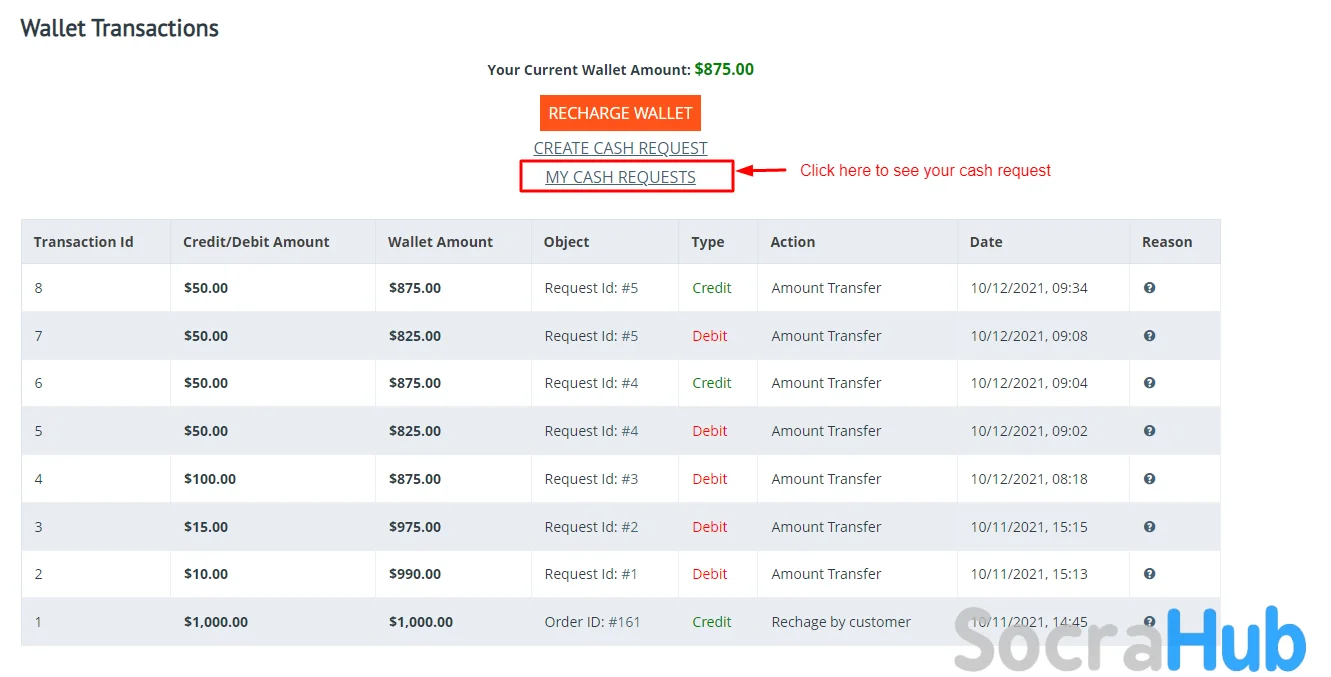Open the Create Cash Request link

620,148
